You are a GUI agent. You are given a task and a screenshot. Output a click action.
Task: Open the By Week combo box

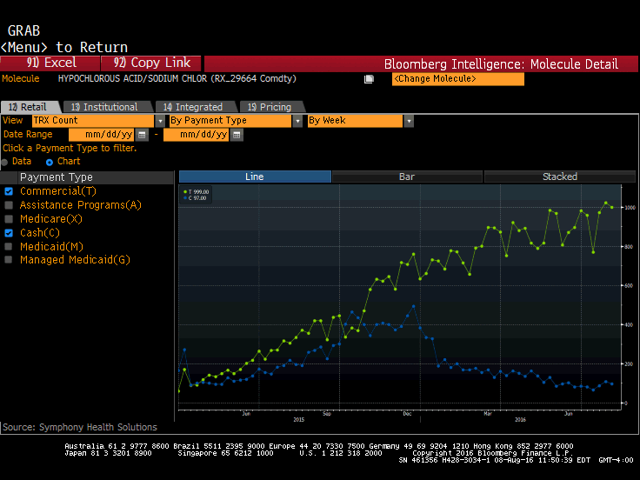point(355,121)
